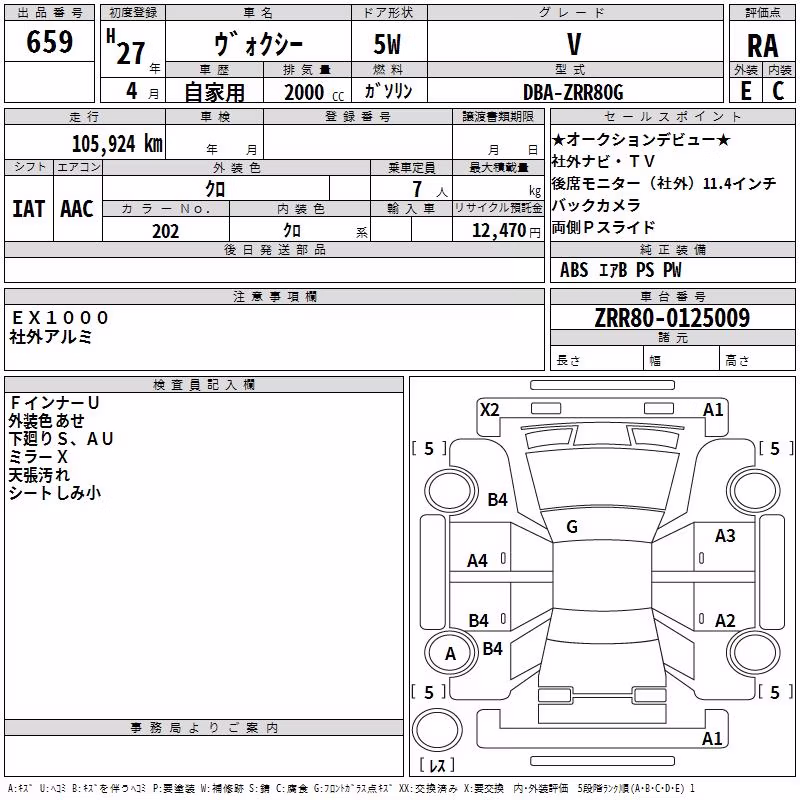Click the 社外アルミ note
This screenshot has height=800, width=800.
pos(50,337)
